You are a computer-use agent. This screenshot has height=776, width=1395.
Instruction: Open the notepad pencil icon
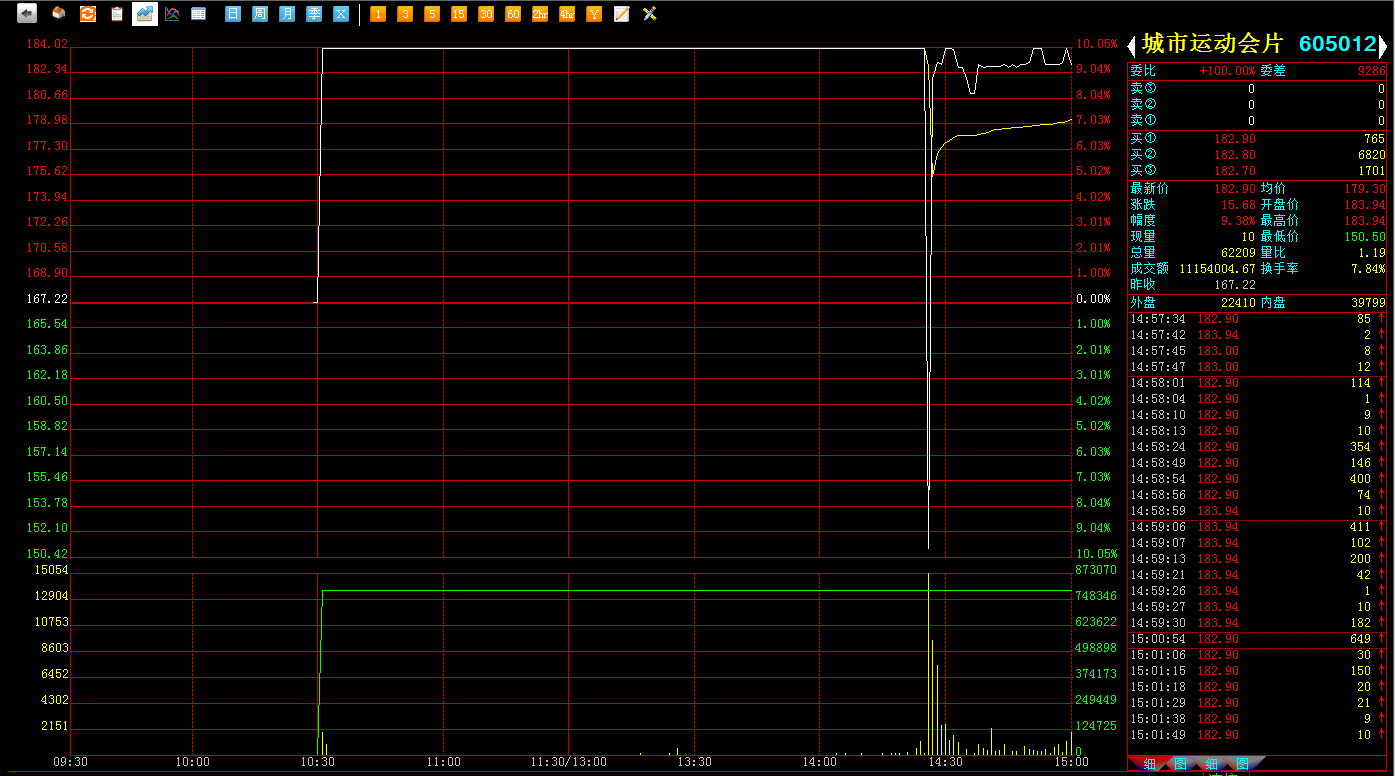point(621,14)
